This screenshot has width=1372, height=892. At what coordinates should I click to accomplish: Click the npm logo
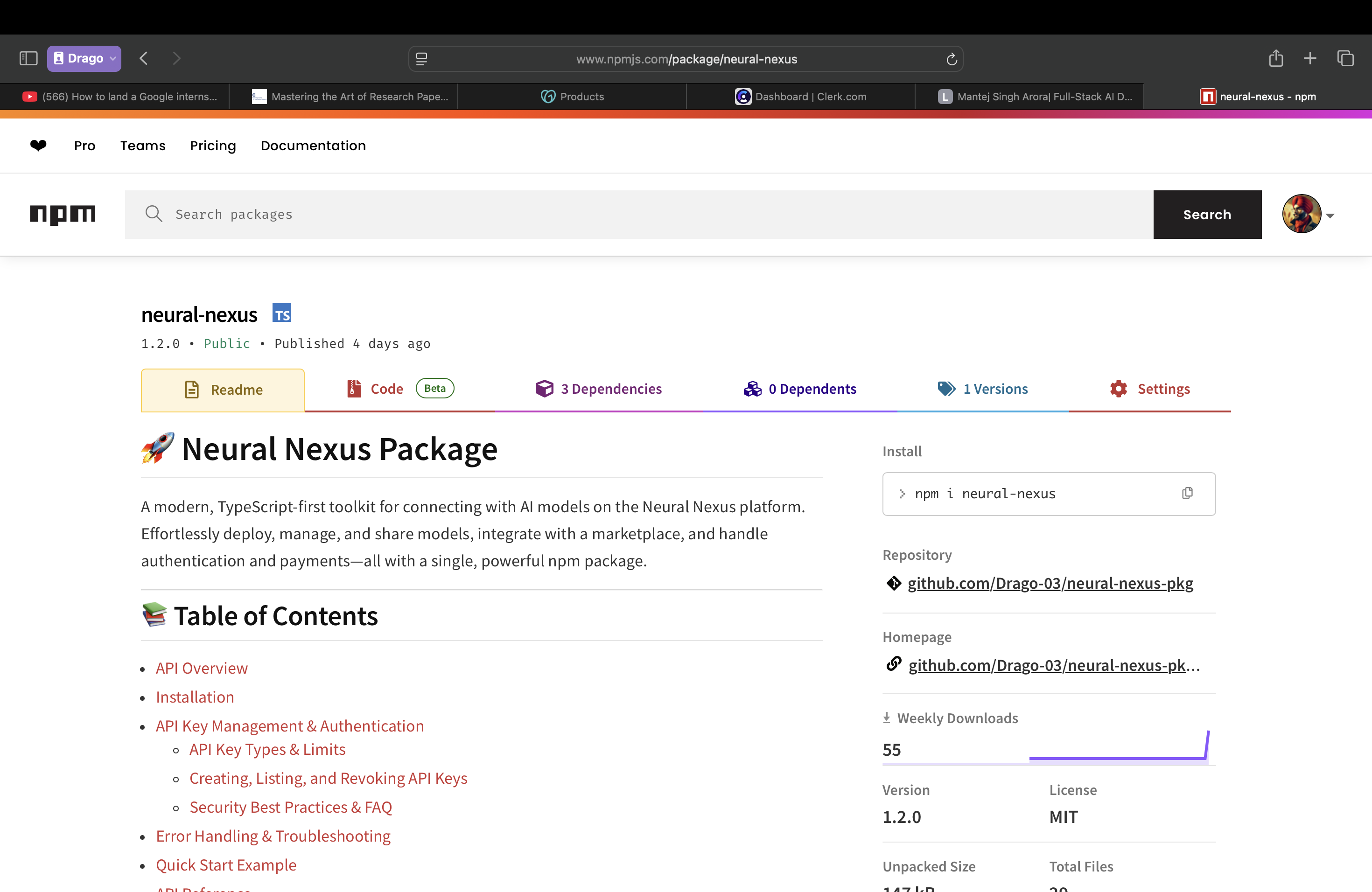pyautogui.click(x=62, y=214)
